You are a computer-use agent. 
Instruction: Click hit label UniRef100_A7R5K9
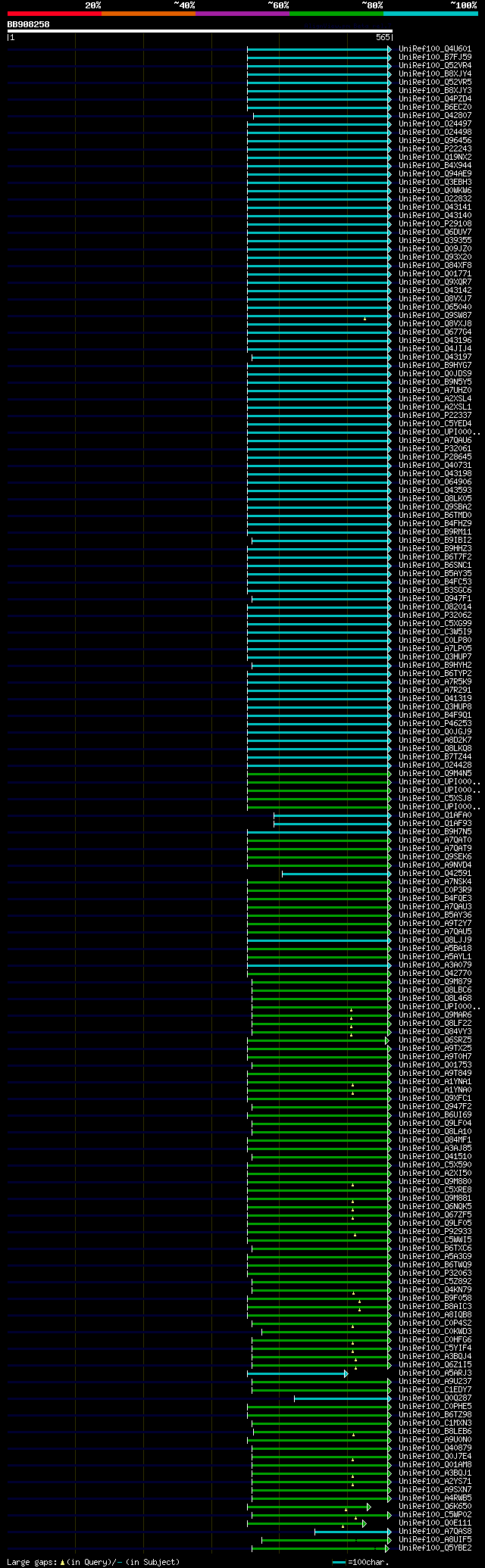(x=435, y=681)
